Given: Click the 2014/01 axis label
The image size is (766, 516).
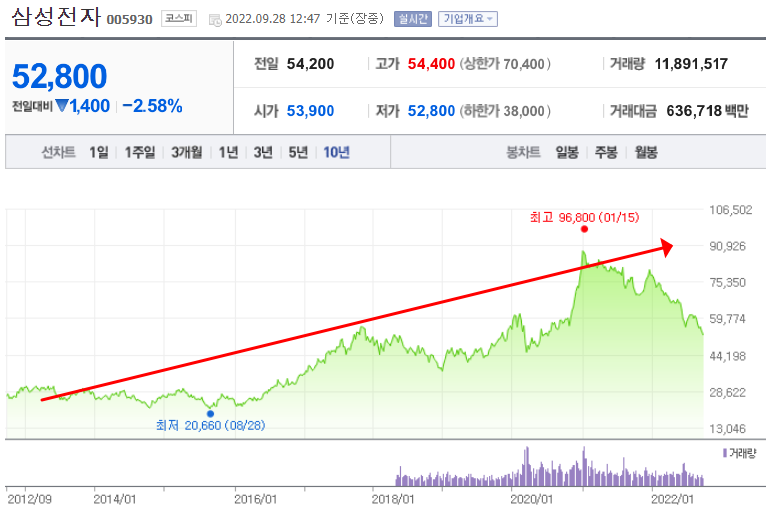Looking at the screenshot, I should pyautogui.click(x=115, y=499).
